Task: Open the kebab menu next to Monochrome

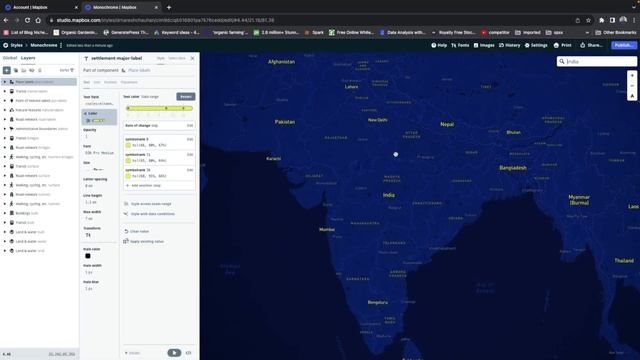Action: 61,45
